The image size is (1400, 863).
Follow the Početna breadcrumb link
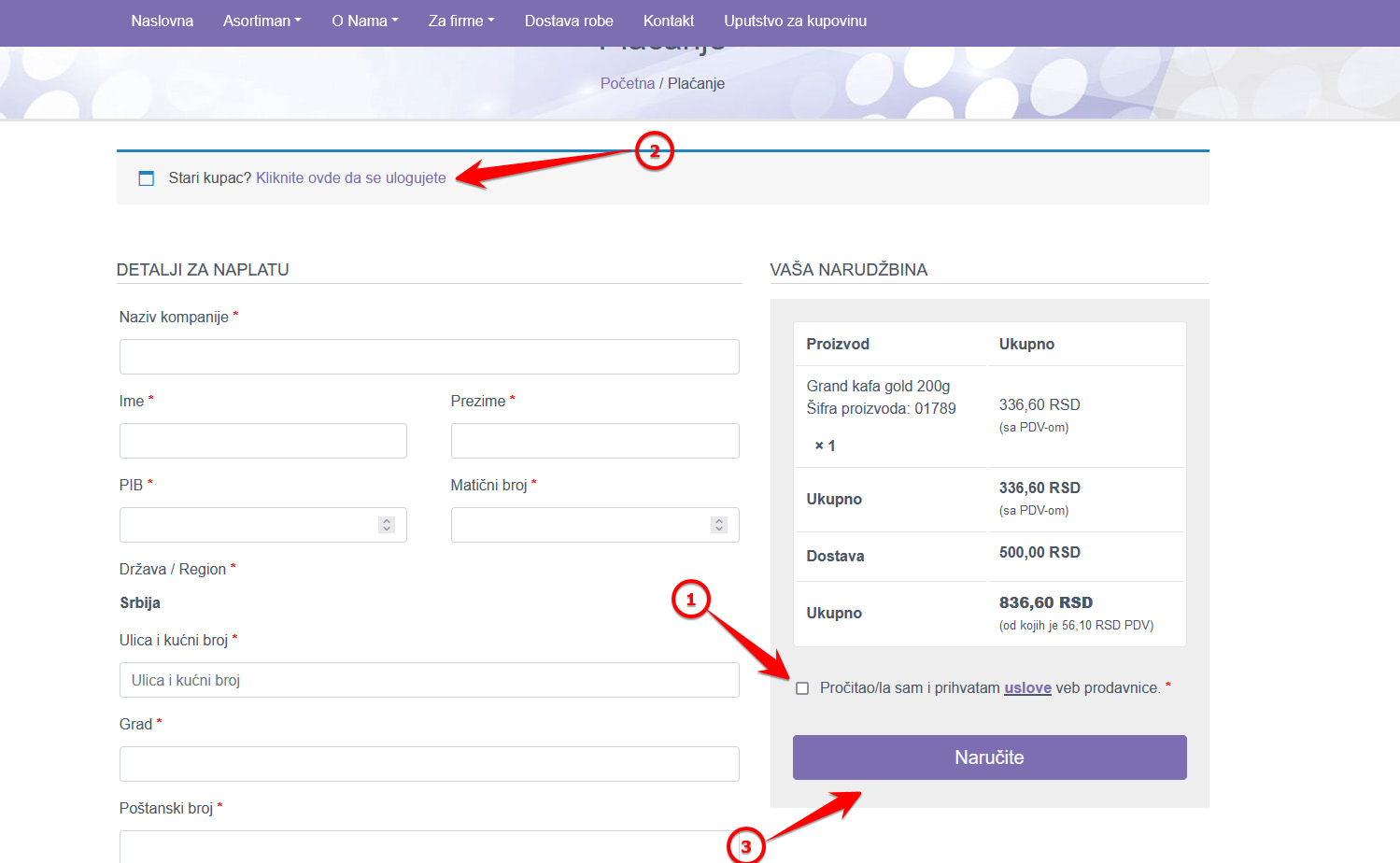coord(628,83)
